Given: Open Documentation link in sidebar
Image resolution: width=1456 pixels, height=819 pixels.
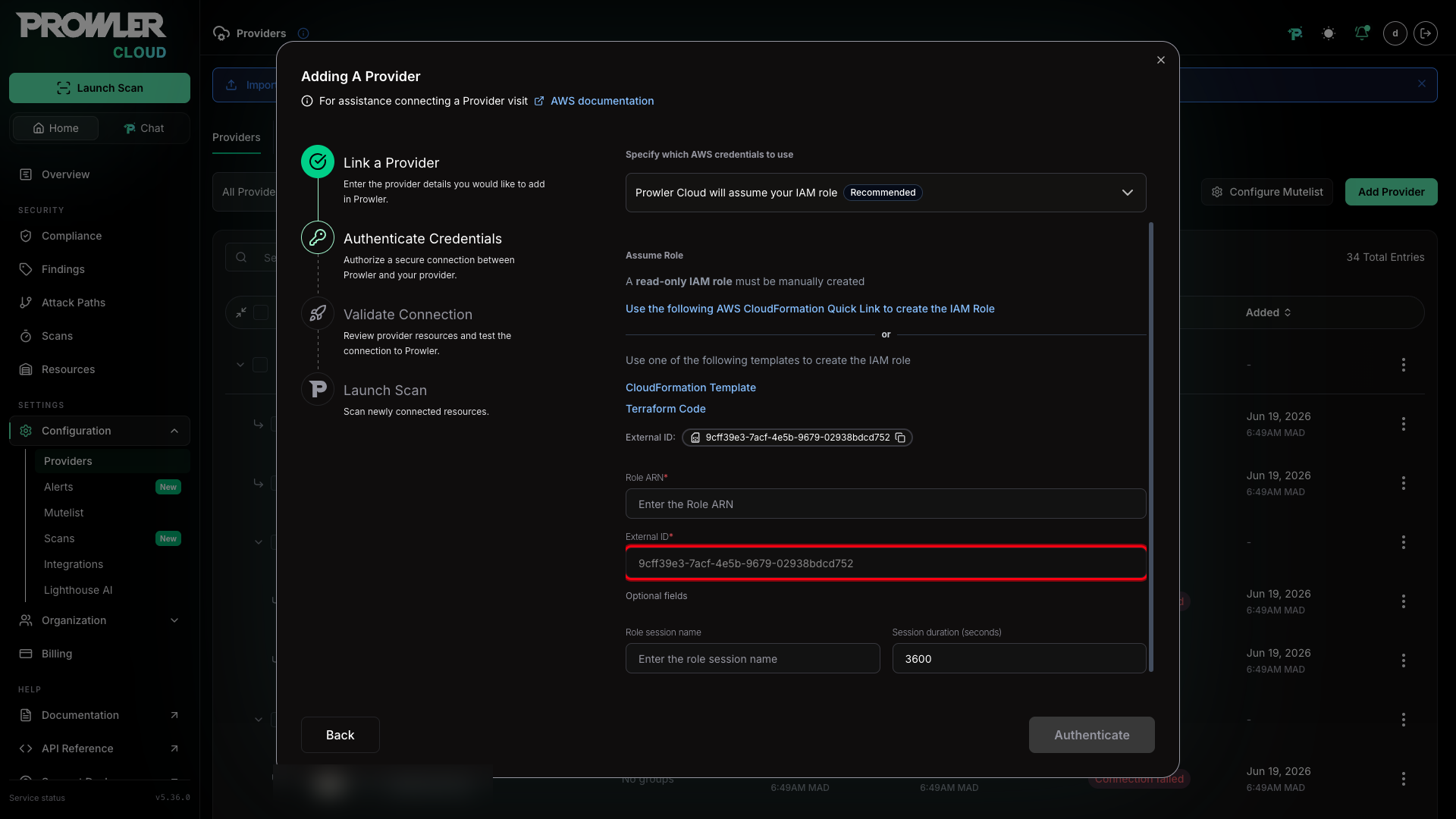Looking at the screenshot, I should coord(99,715).
